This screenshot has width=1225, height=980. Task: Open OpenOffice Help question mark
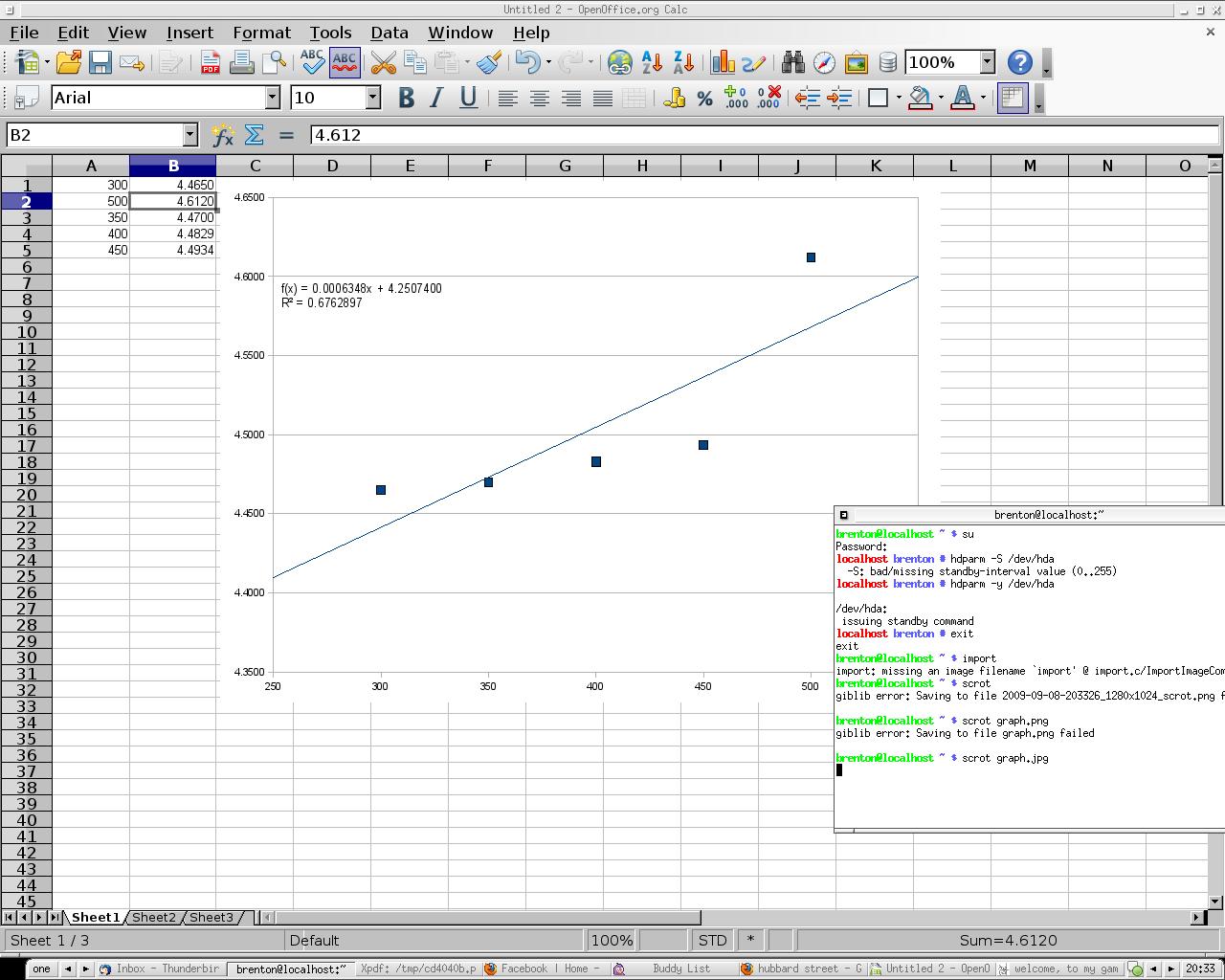(1020, 63)
